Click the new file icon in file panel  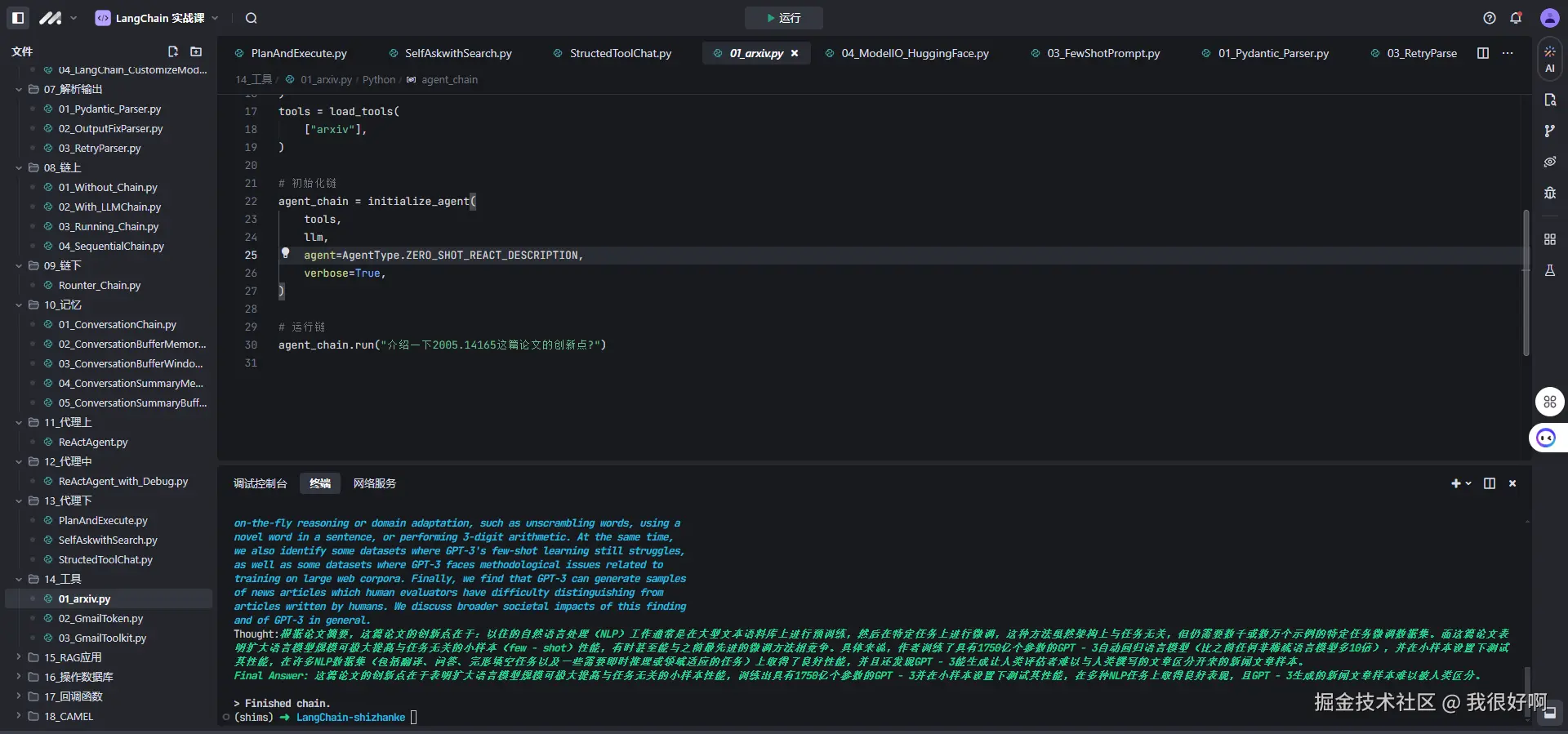pyautogui.click(x=173, y=51)
